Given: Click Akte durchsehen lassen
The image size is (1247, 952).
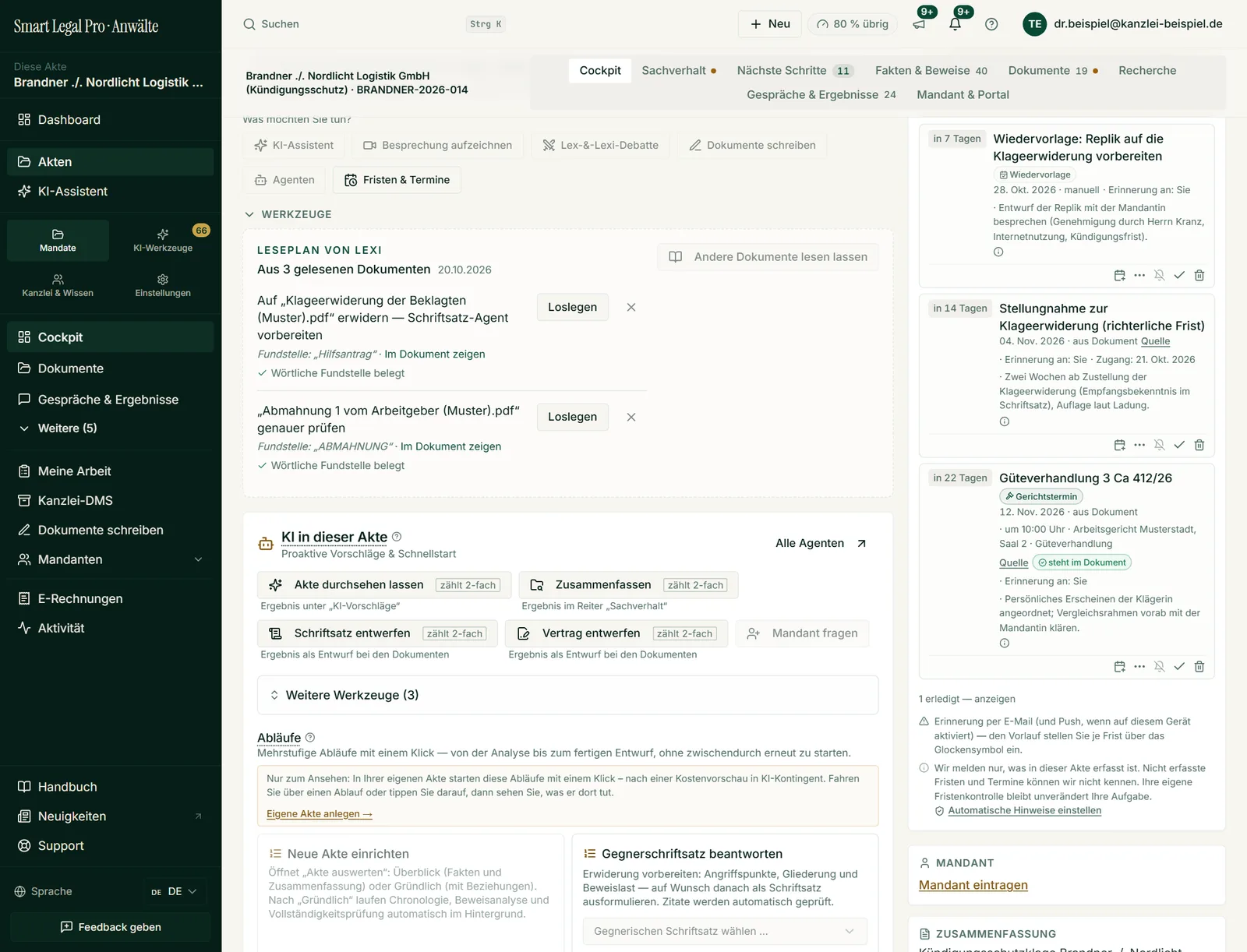Looking at the screenshot, I should click(383, 585).
